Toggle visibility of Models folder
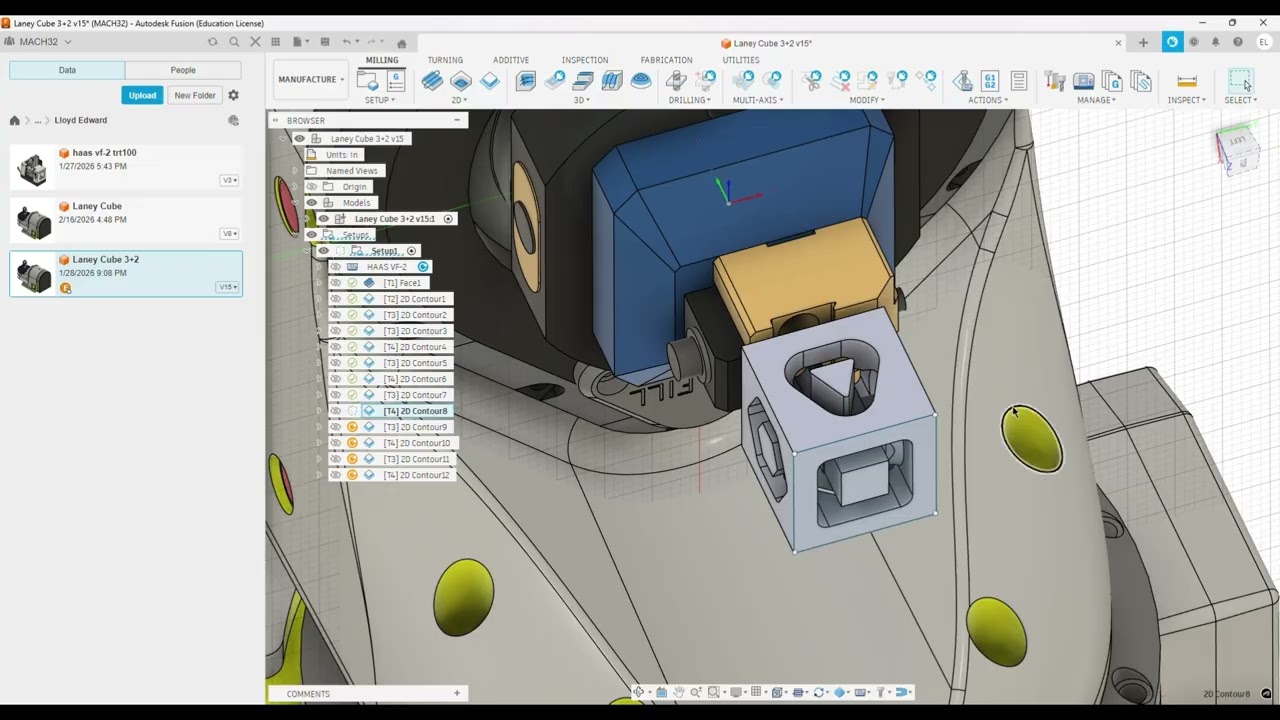This screenshot has width=1280, height=720. (312, 203)
